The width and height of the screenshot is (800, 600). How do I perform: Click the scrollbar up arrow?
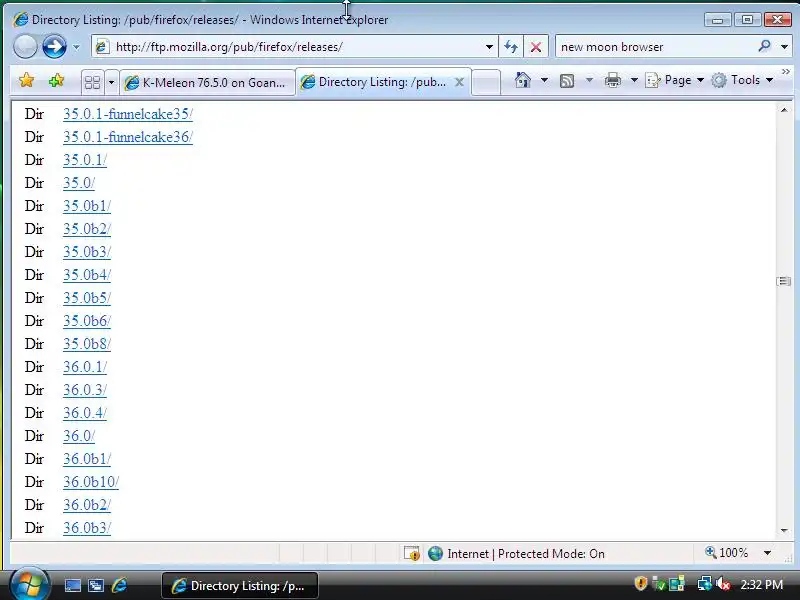point(784,110)
